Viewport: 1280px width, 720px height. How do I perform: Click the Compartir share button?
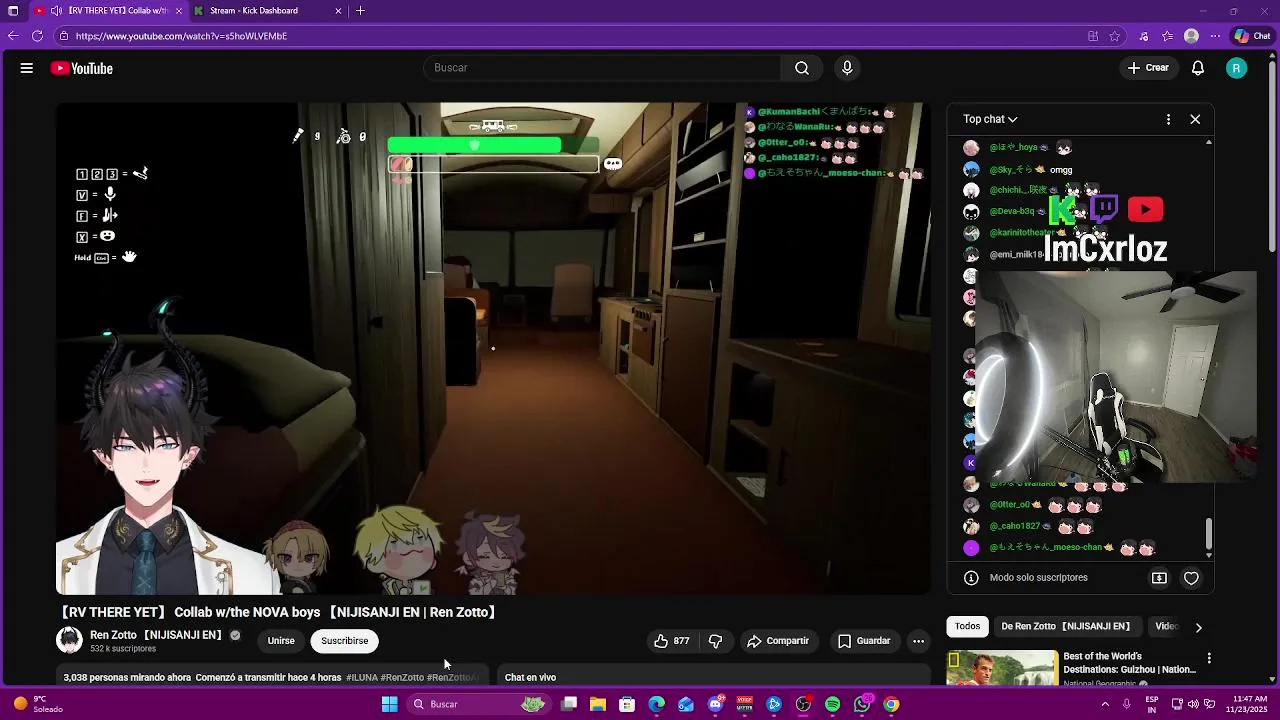click(x=778, y=641)
